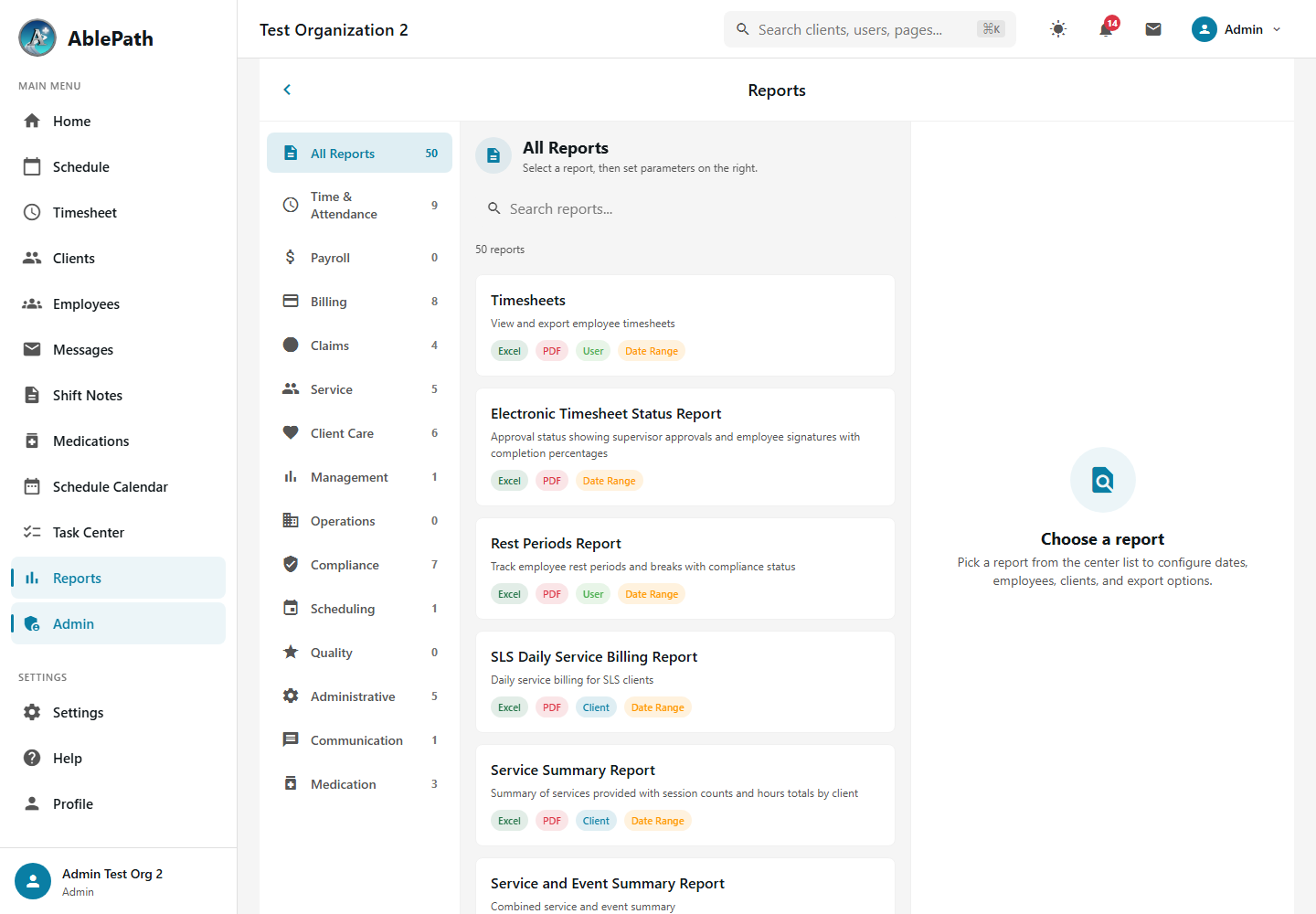Click the Clients people icon in sidebar
Image resolution: width=1316 pixels, height=914 pixels.
32,258
